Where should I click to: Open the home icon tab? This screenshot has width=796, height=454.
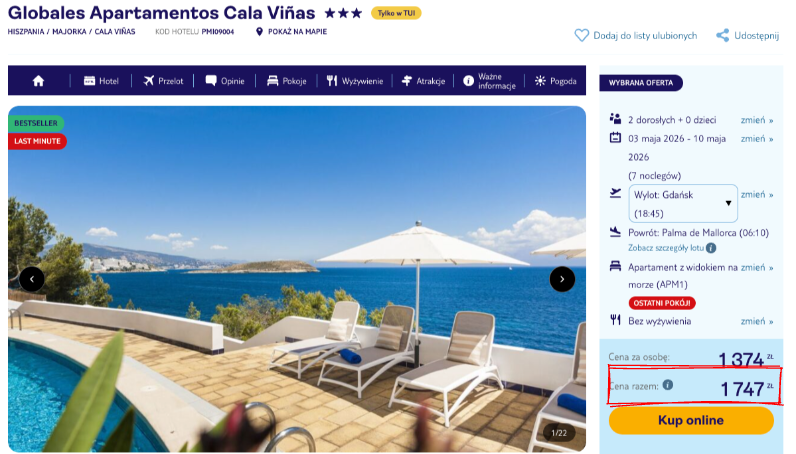(x=39, y=81)
